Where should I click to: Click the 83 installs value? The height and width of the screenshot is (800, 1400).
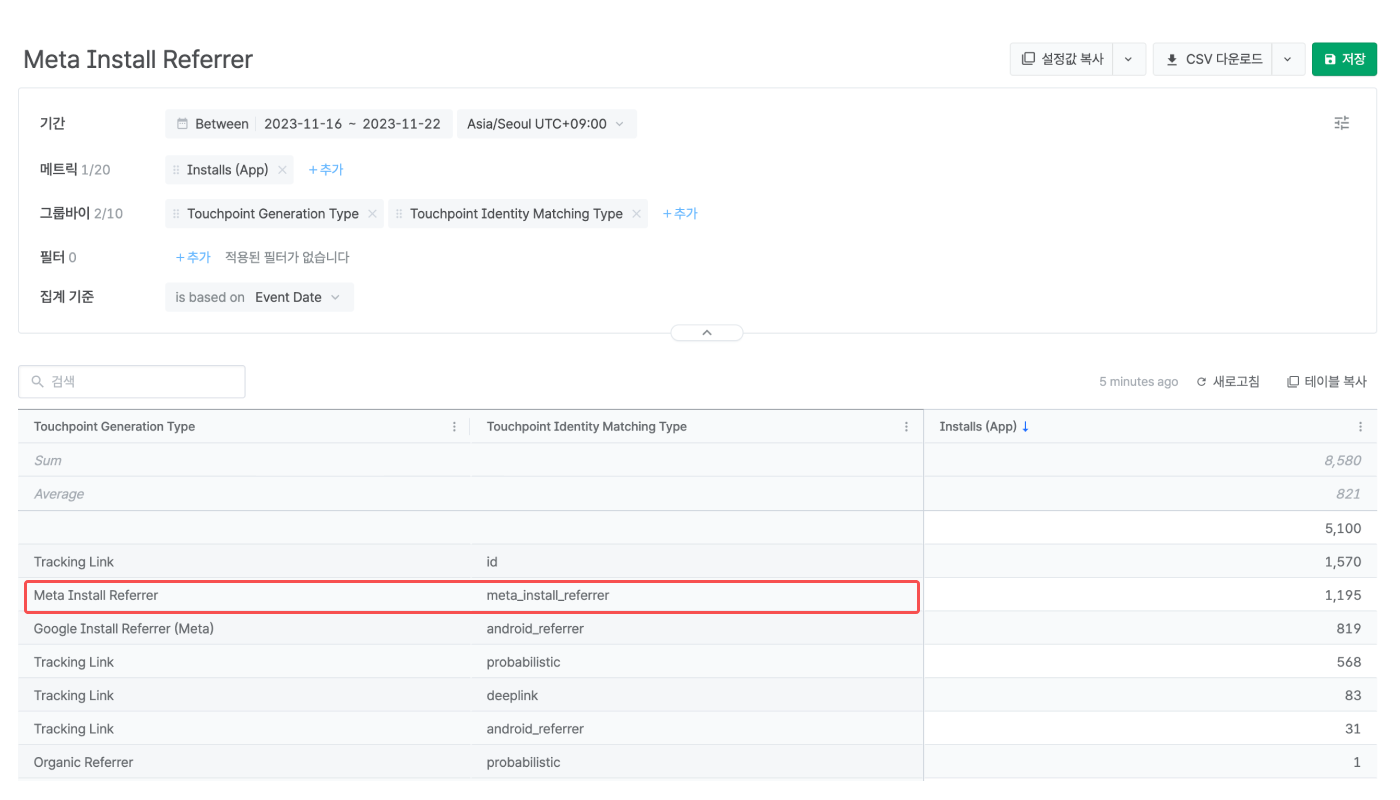(1353, 695)
